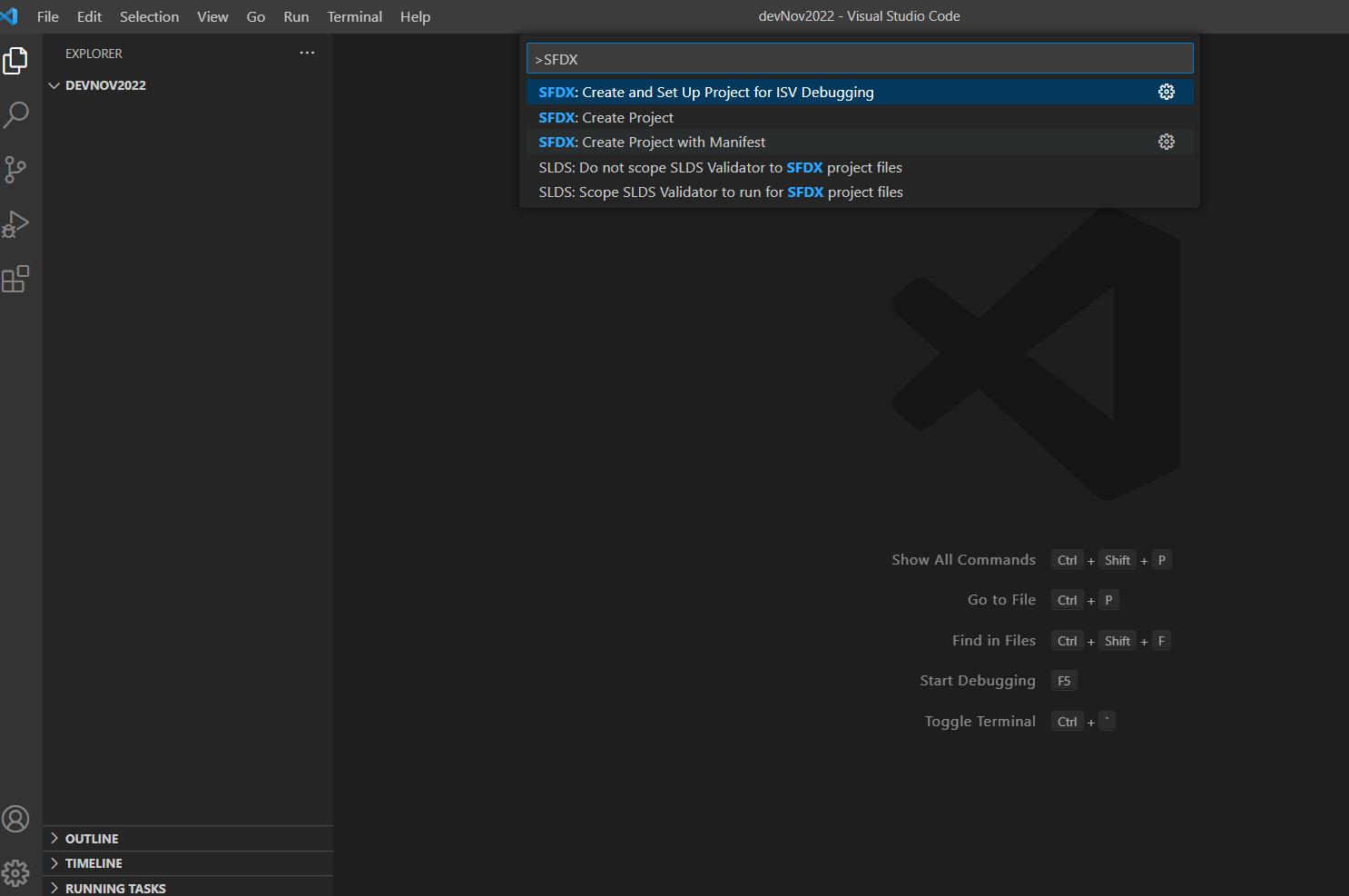Open the Go menu
1349x896 pixels.
(x=256, y=16)
